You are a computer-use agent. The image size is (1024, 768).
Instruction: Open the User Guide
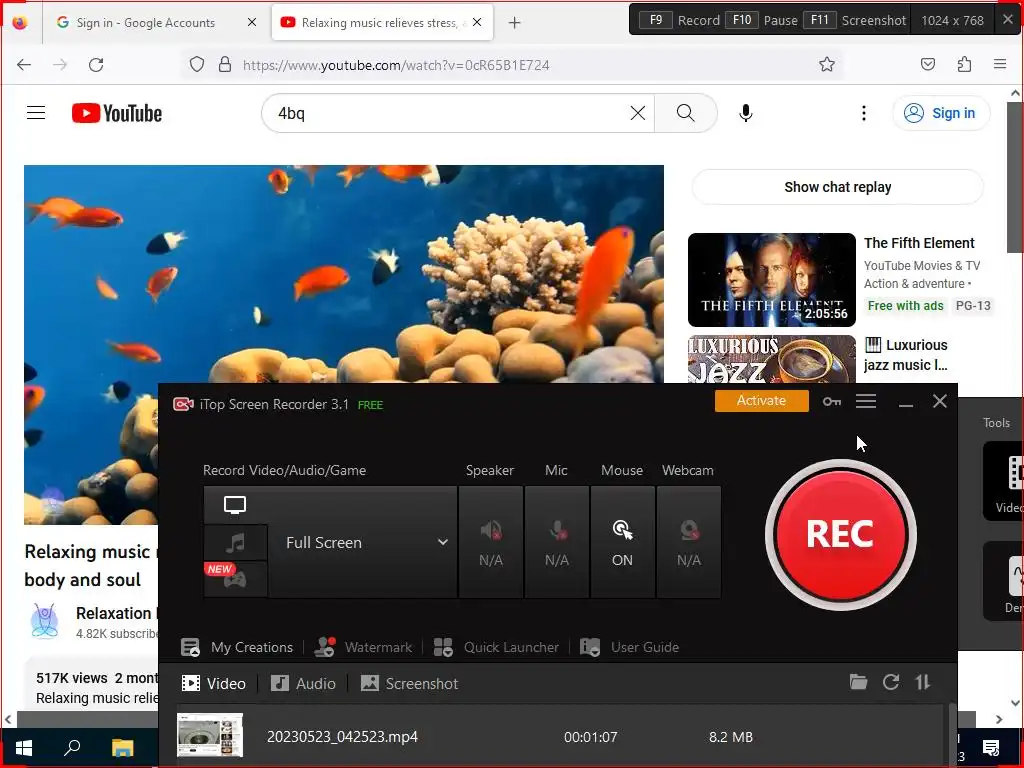630,647
